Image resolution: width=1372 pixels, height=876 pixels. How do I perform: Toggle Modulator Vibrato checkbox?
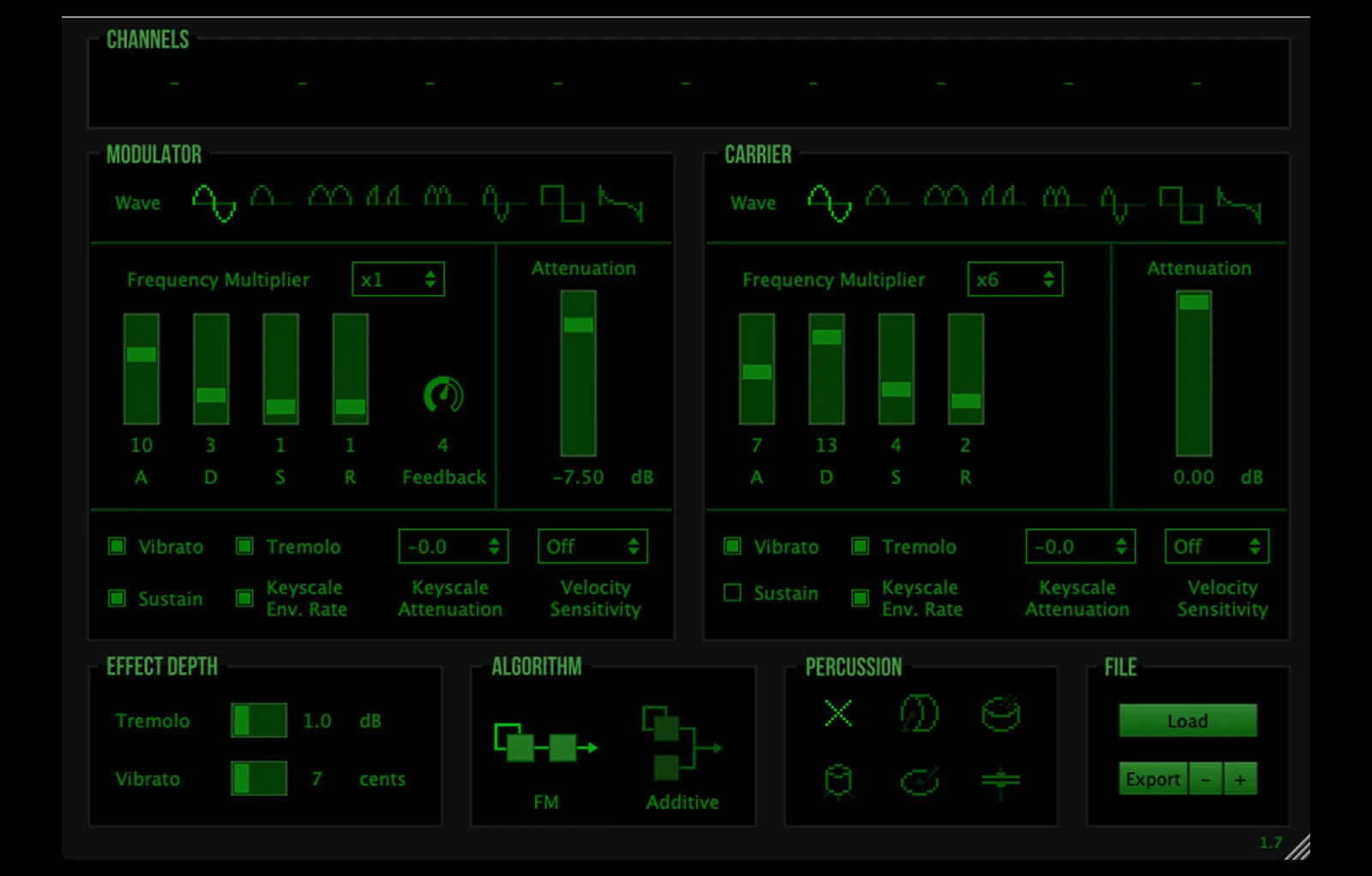[x=117, y=546]
